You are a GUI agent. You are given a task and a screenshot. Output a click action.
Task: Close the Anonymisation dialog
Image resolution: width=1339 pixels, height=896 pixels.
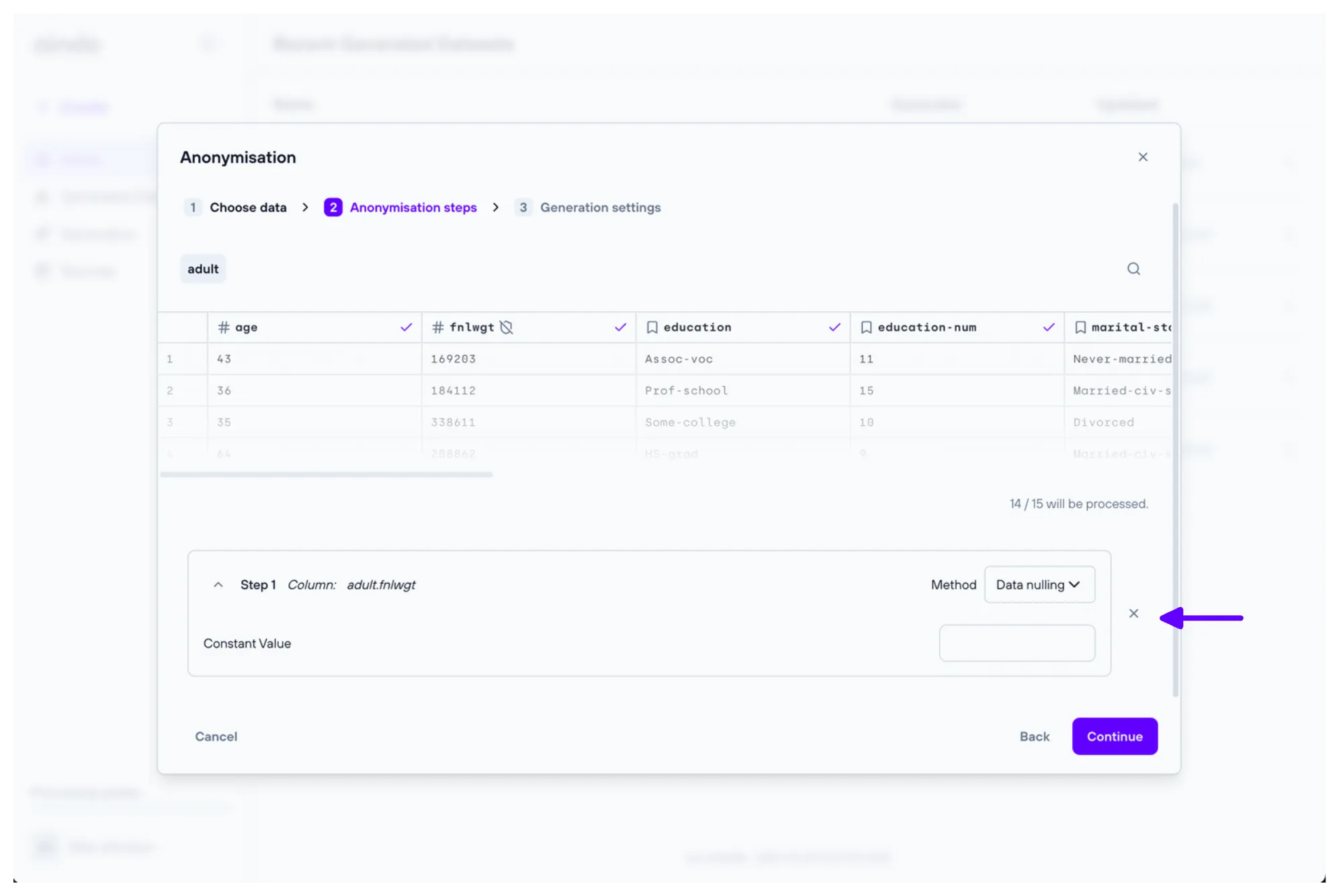point(1142,156)
